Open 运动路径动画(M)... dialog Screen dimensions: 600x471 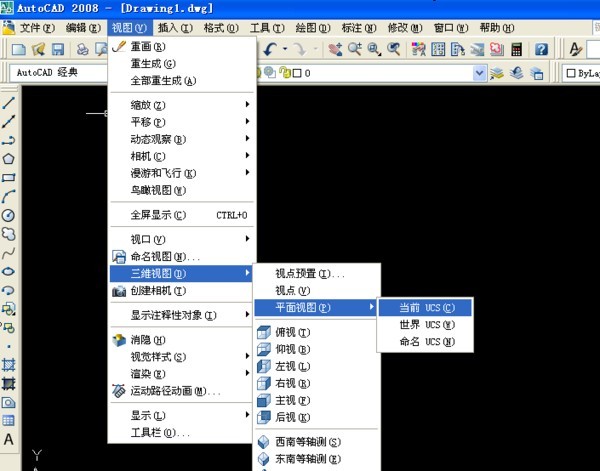coord(182,391)
